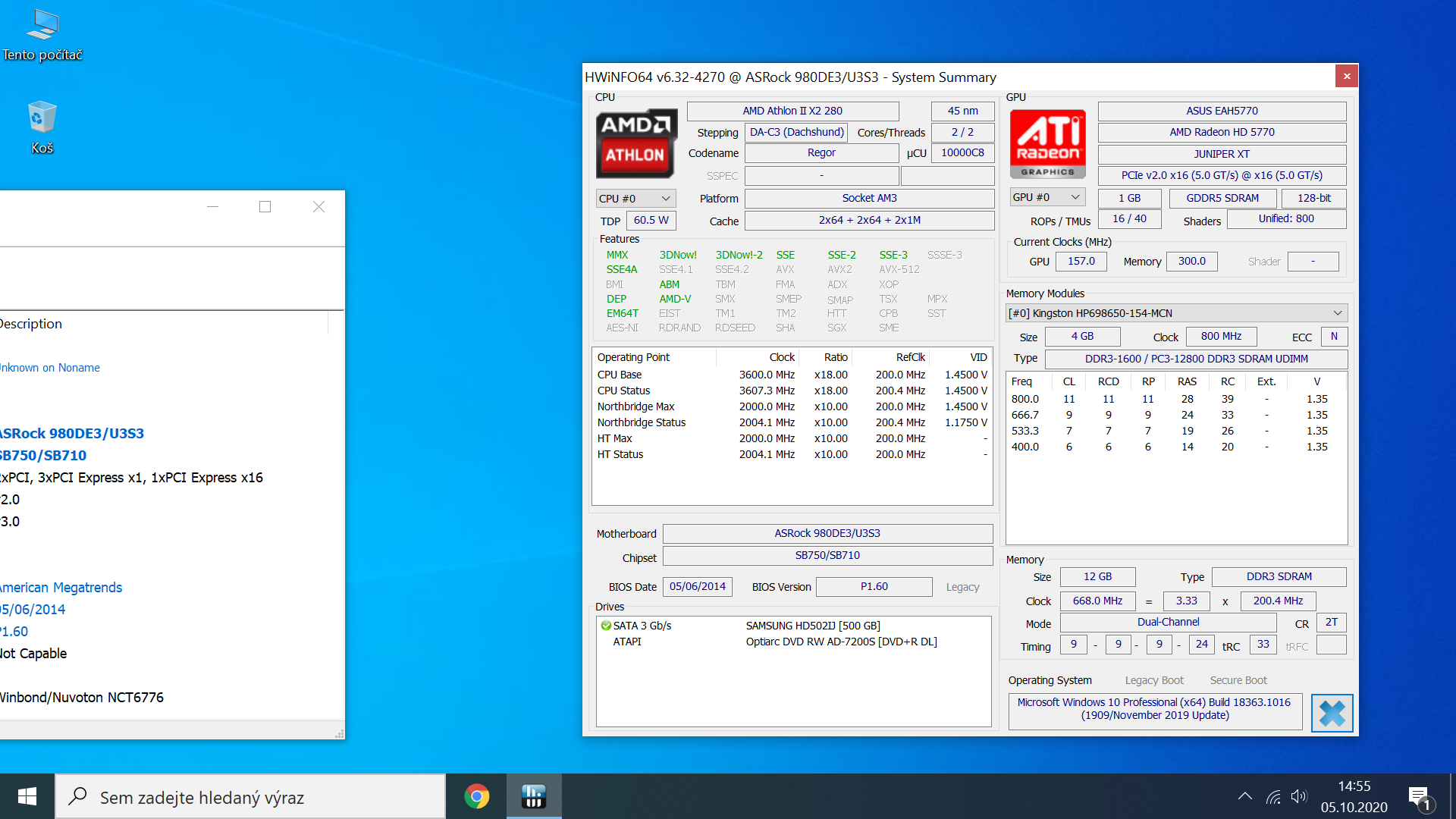Open the notification center icon

tap(1419, 796)
